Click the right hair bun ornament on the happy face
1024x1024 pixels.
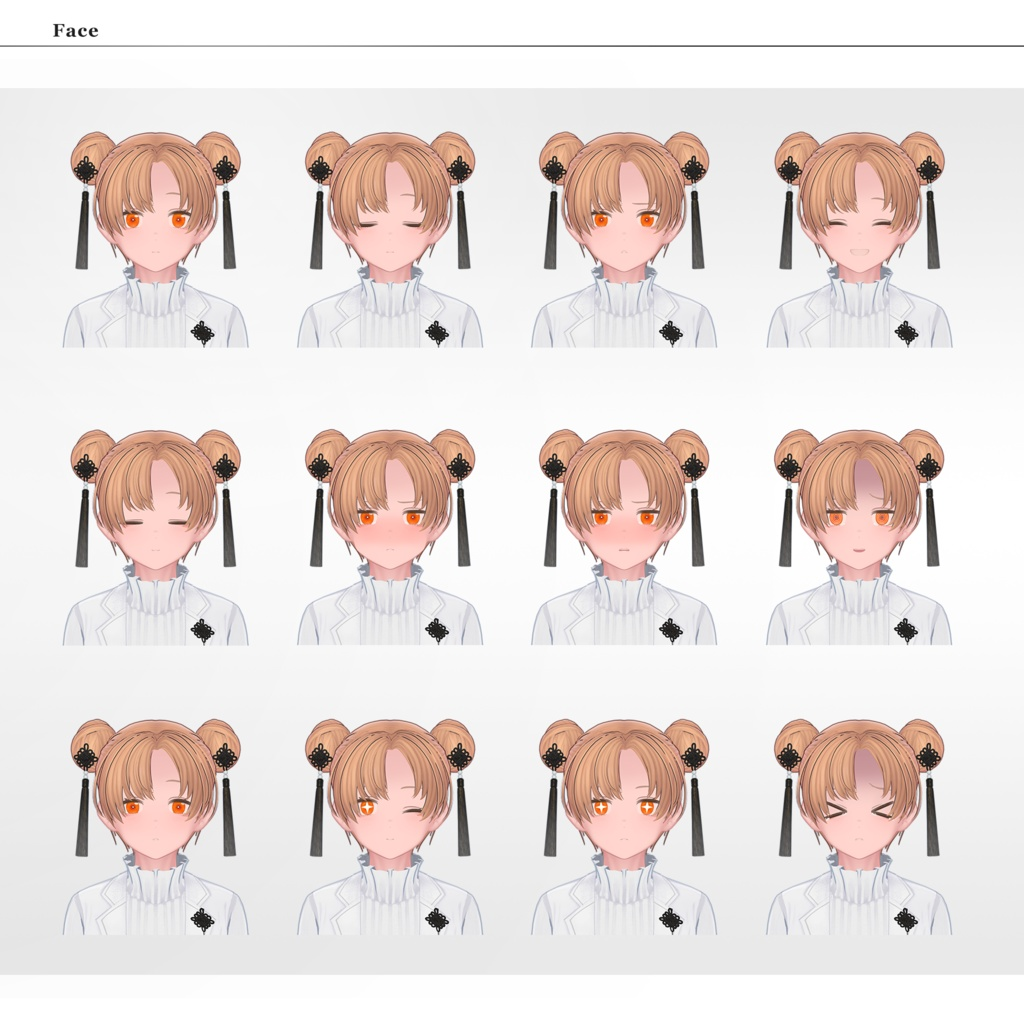point(928,170)
